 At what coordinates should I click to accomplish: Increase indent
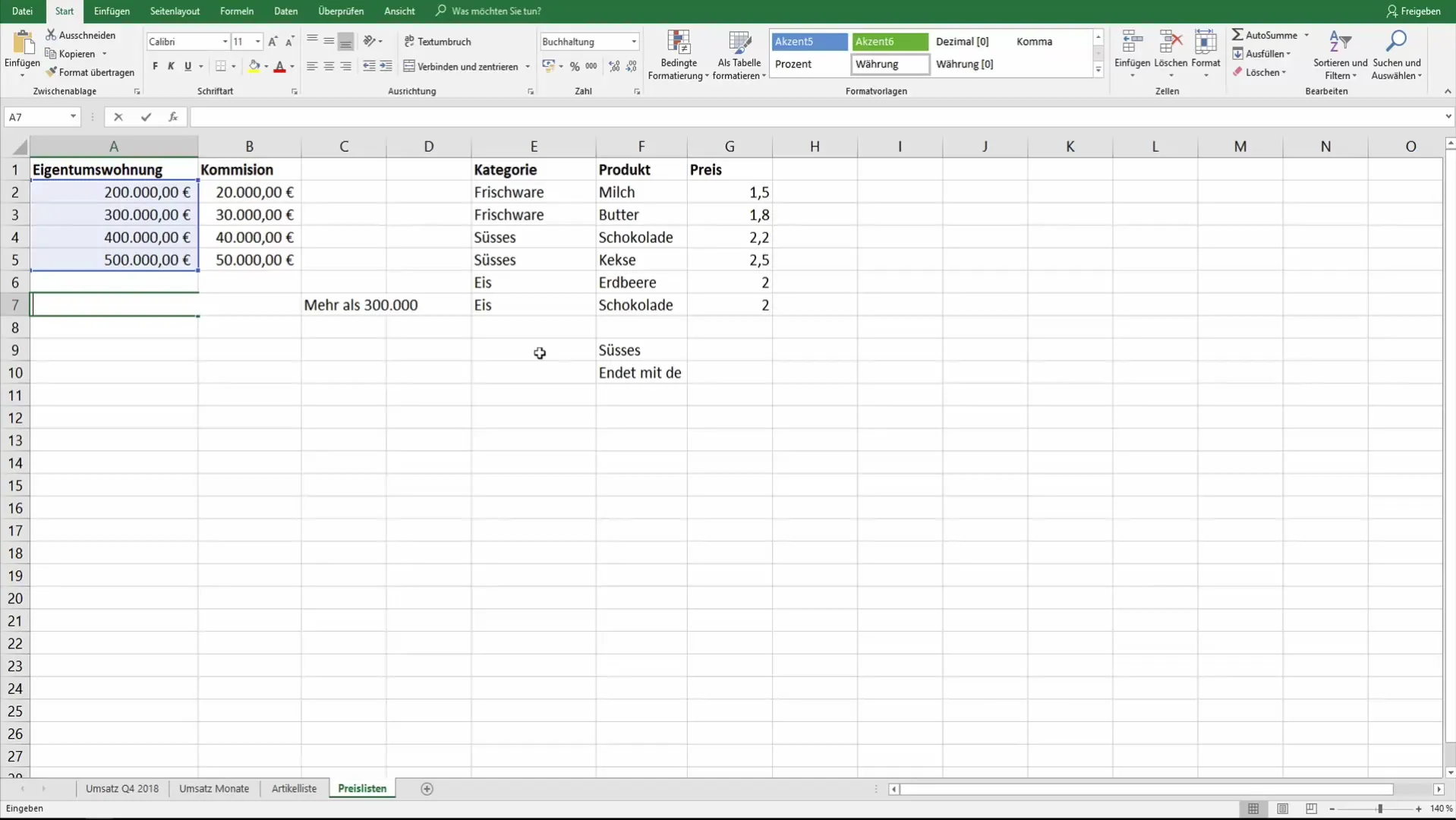[x=386, y=67]
